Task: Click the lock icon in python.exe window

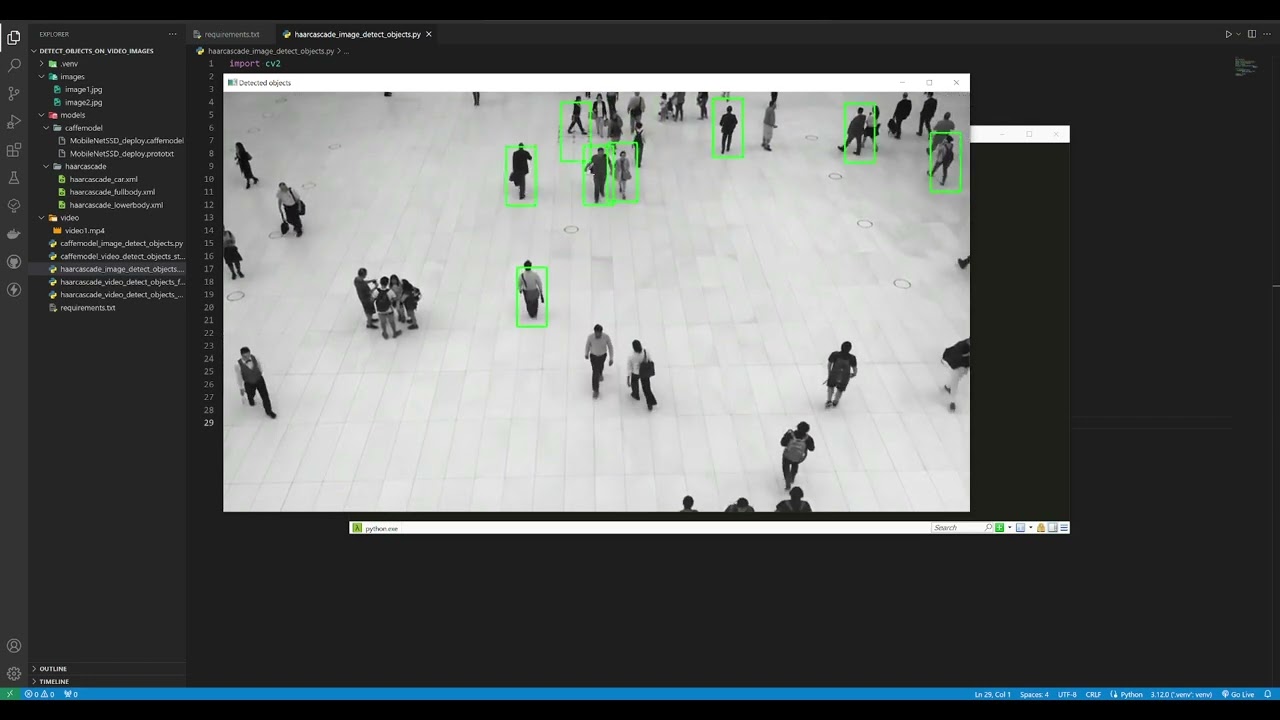Action: coord(1041,528)
